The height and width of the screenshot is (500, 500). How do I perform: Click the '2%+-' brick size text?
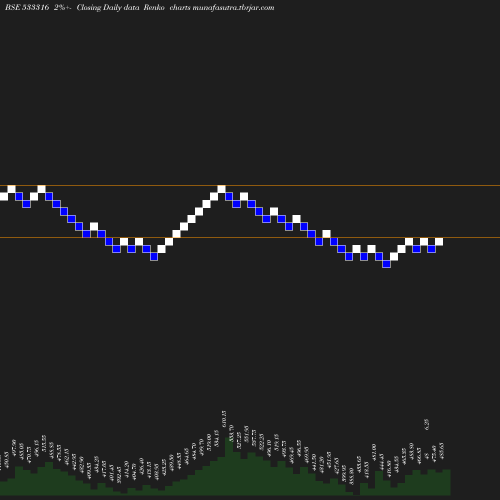coord(63,7)
